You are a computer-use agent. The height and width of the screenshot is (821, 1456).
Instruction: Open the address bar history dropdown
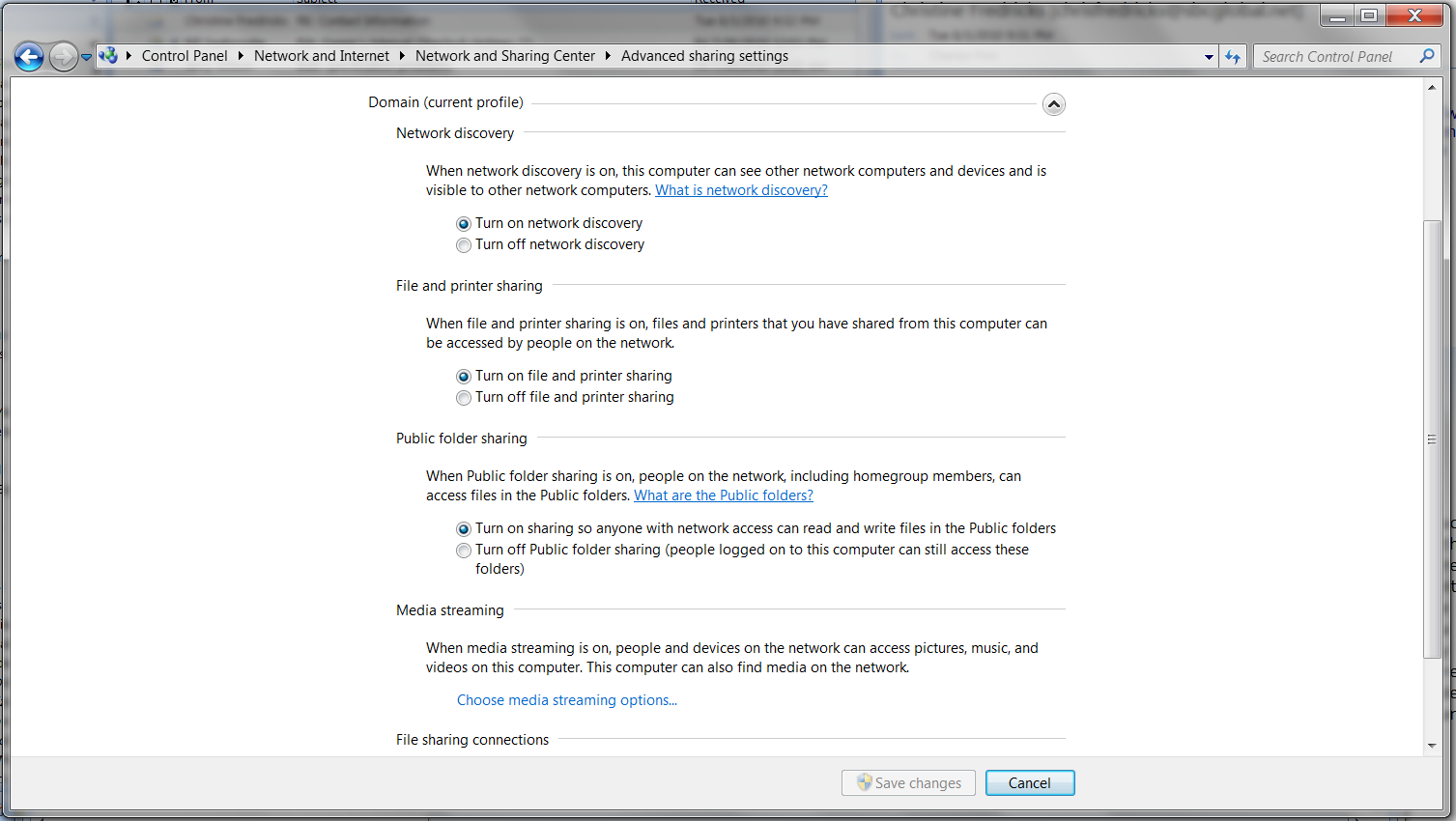(1208, 57)
